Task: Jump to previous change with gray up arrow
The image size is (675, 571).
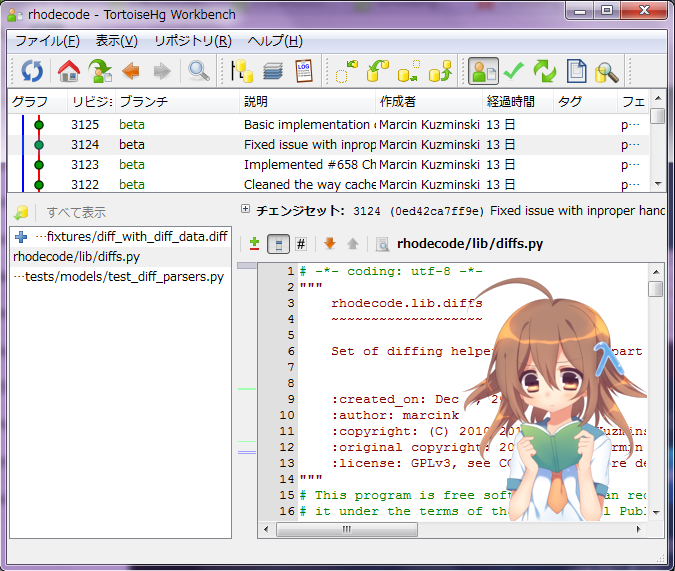Action: (353, 244)
